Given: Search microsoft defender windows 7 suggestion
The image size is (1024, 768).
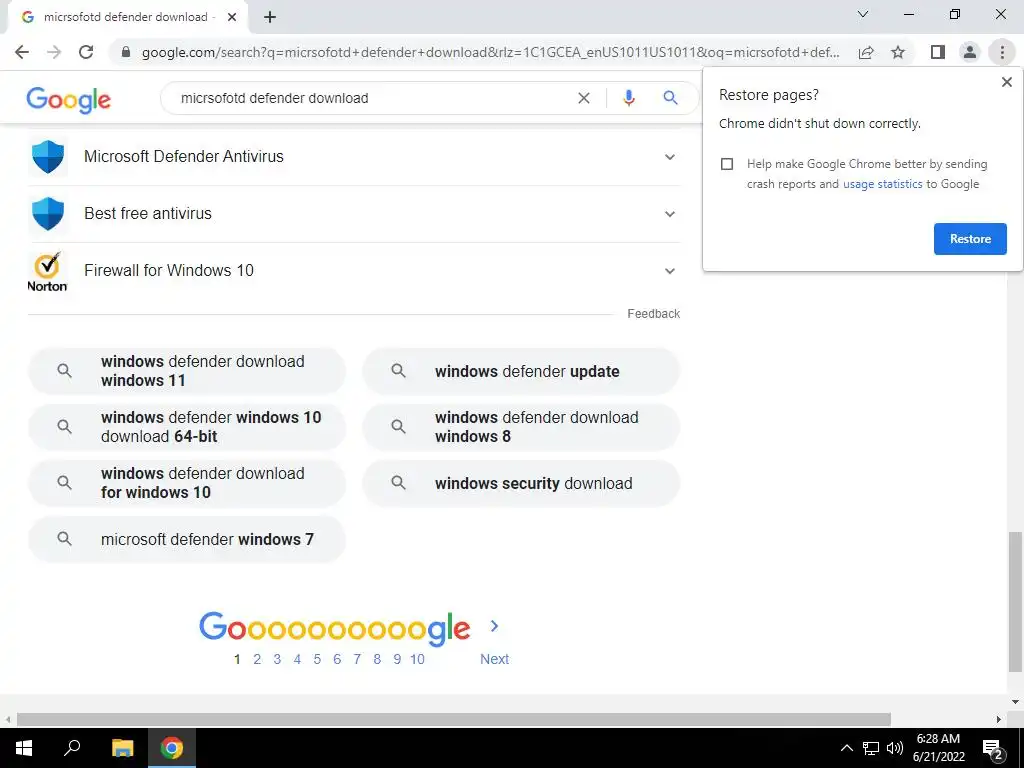Looking at the screenshot, I should [187, 539].
